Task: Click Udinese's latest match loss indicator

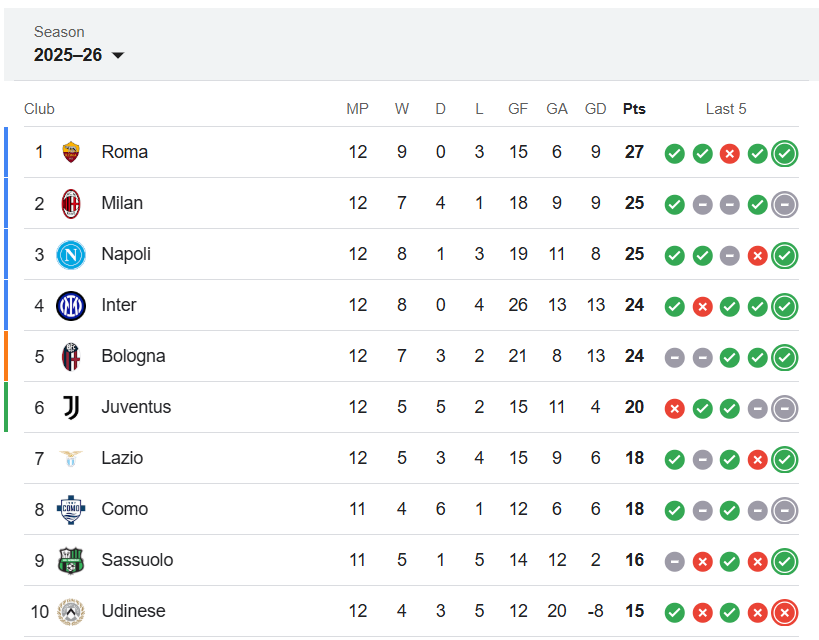Action: click(x=785, y=612)
